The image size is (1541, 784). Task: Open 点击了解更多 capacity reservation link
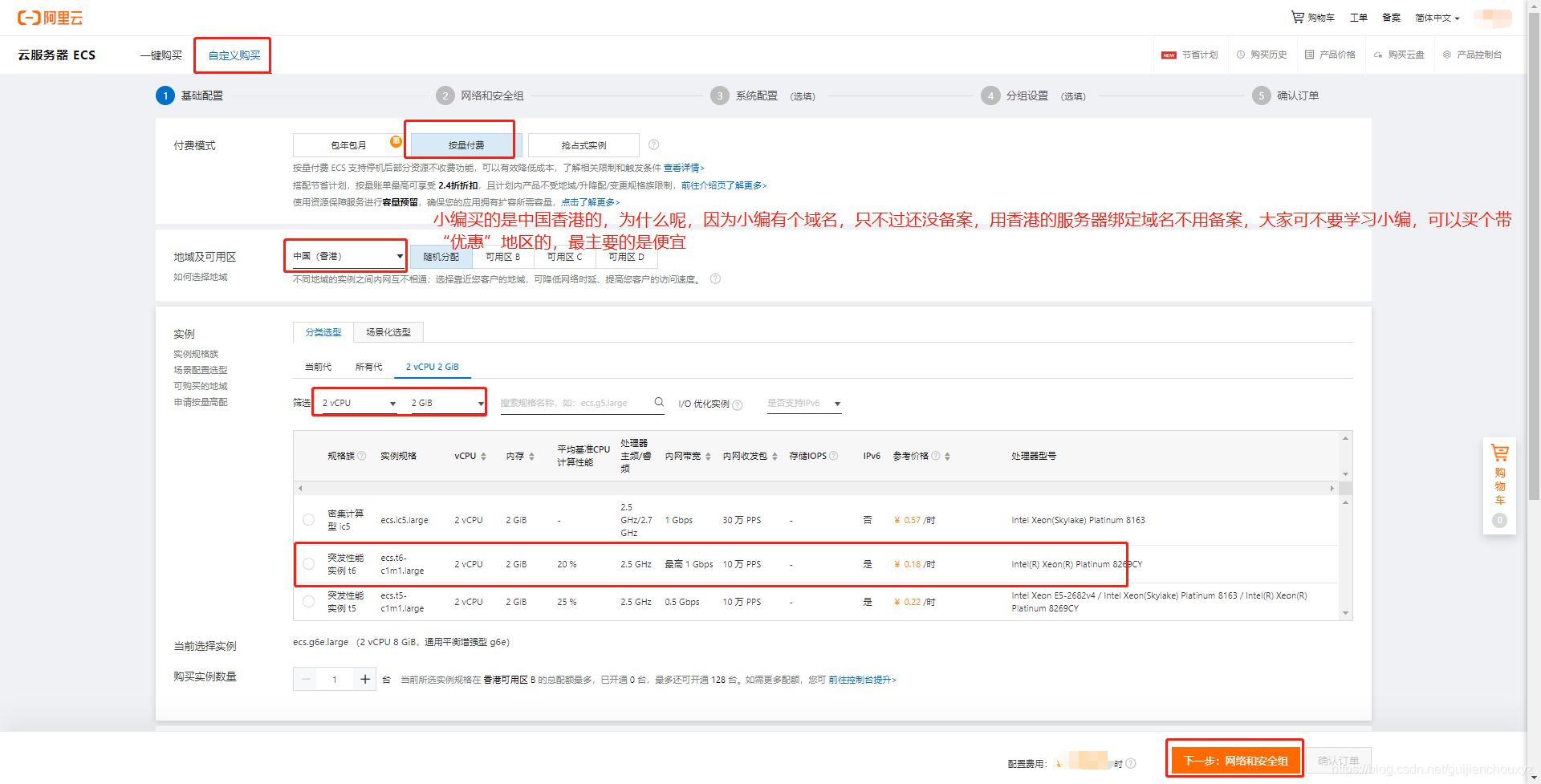pyautogui.click(x=591, y=202)
